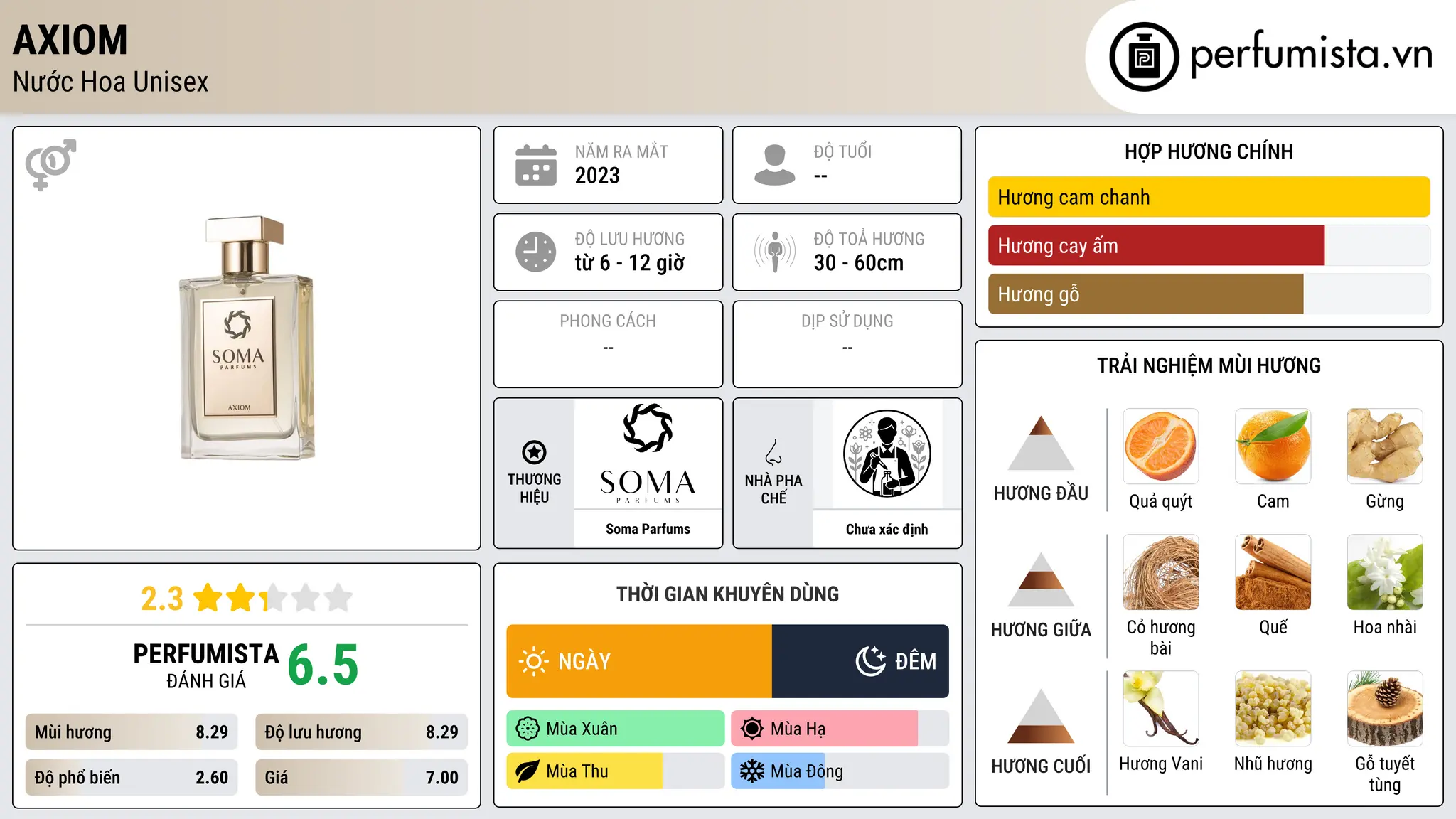Open the Cỏ hương bài note image
1456x819 pixels.
click(1161, 572)
